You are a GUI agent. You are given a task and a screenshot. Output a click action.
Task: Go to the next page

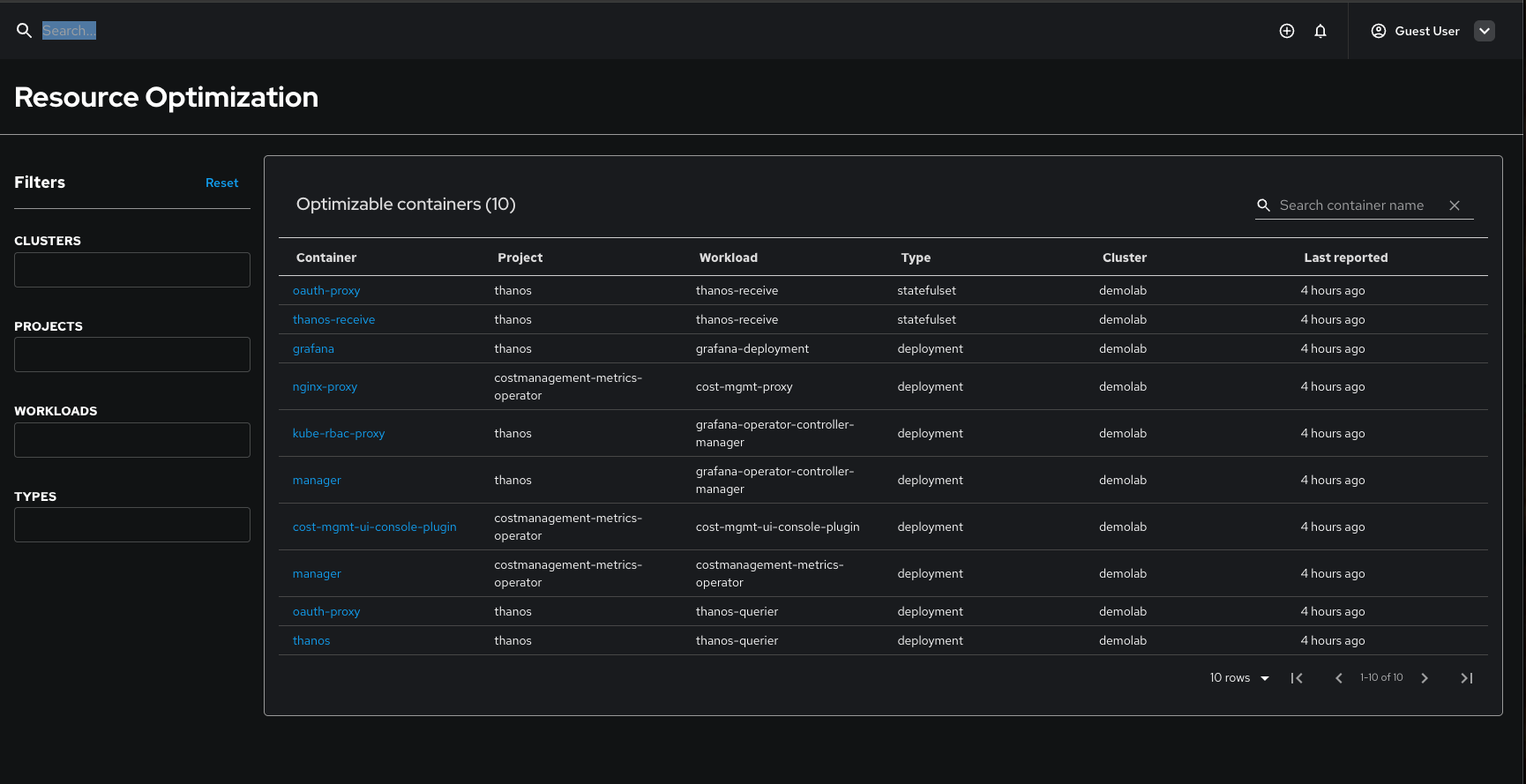coord(1425,678)
